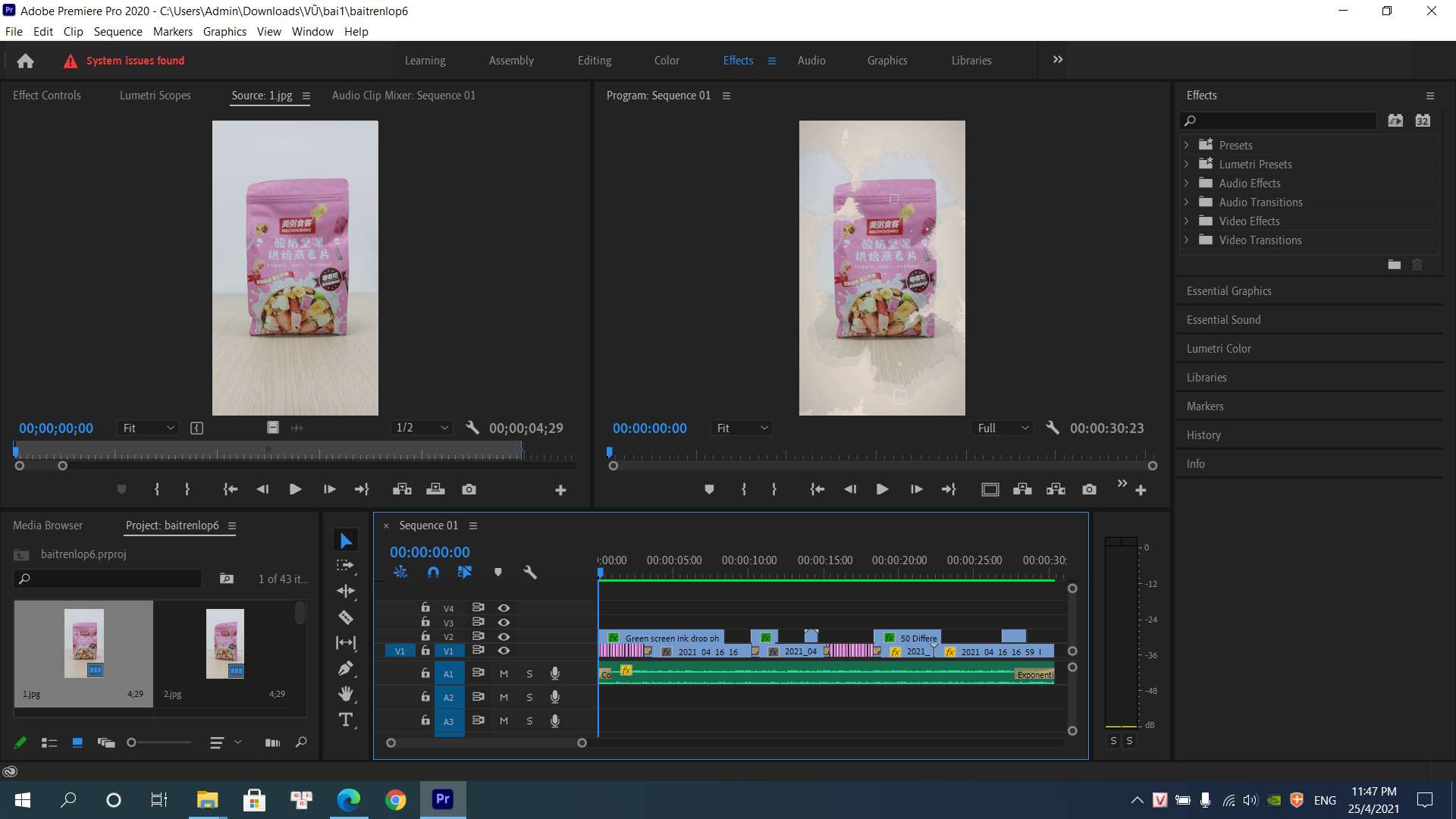Select the Track Select Forward tool

(x=346, y=566)
